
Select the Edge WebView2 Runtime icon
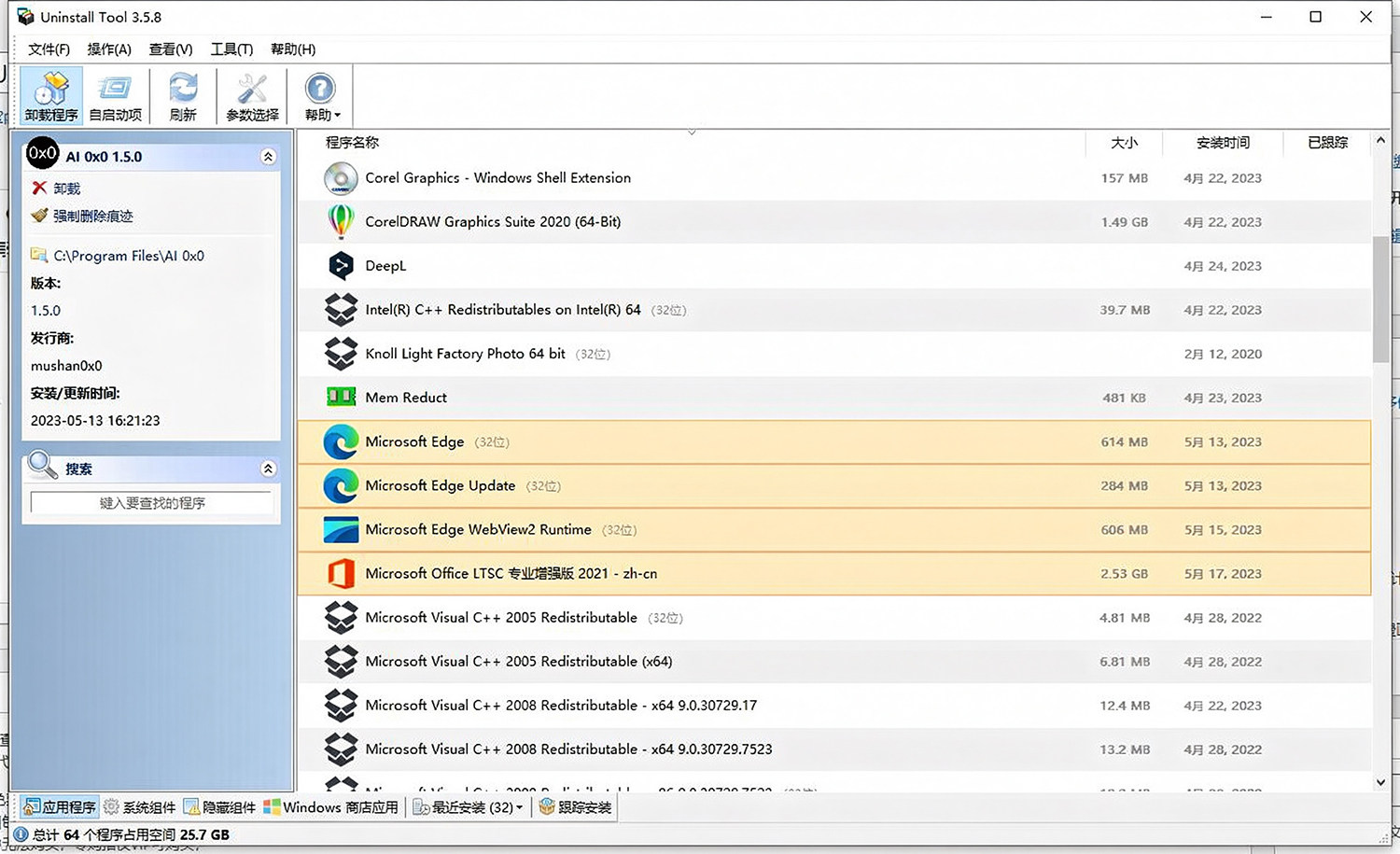coord(341,529)
